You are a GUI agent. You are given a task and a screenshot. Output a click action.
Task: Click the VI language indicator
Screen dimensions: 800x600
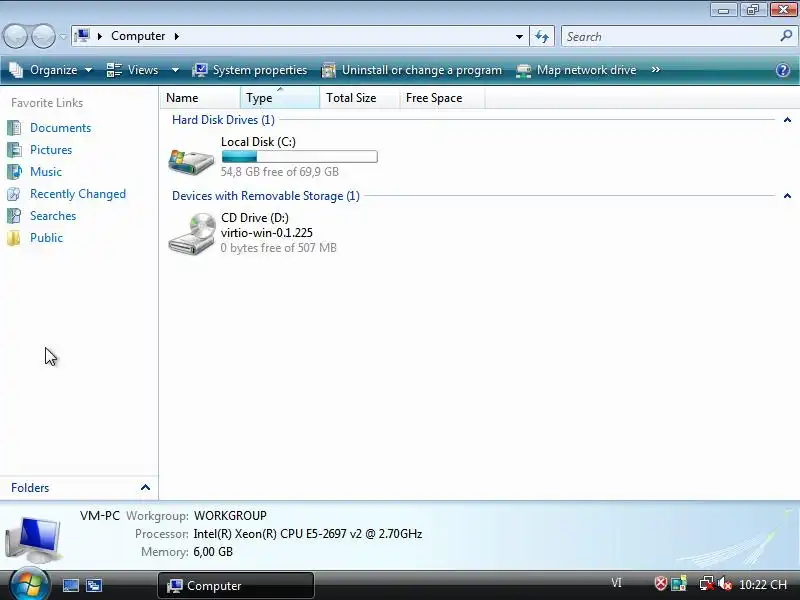coord(616,583)
